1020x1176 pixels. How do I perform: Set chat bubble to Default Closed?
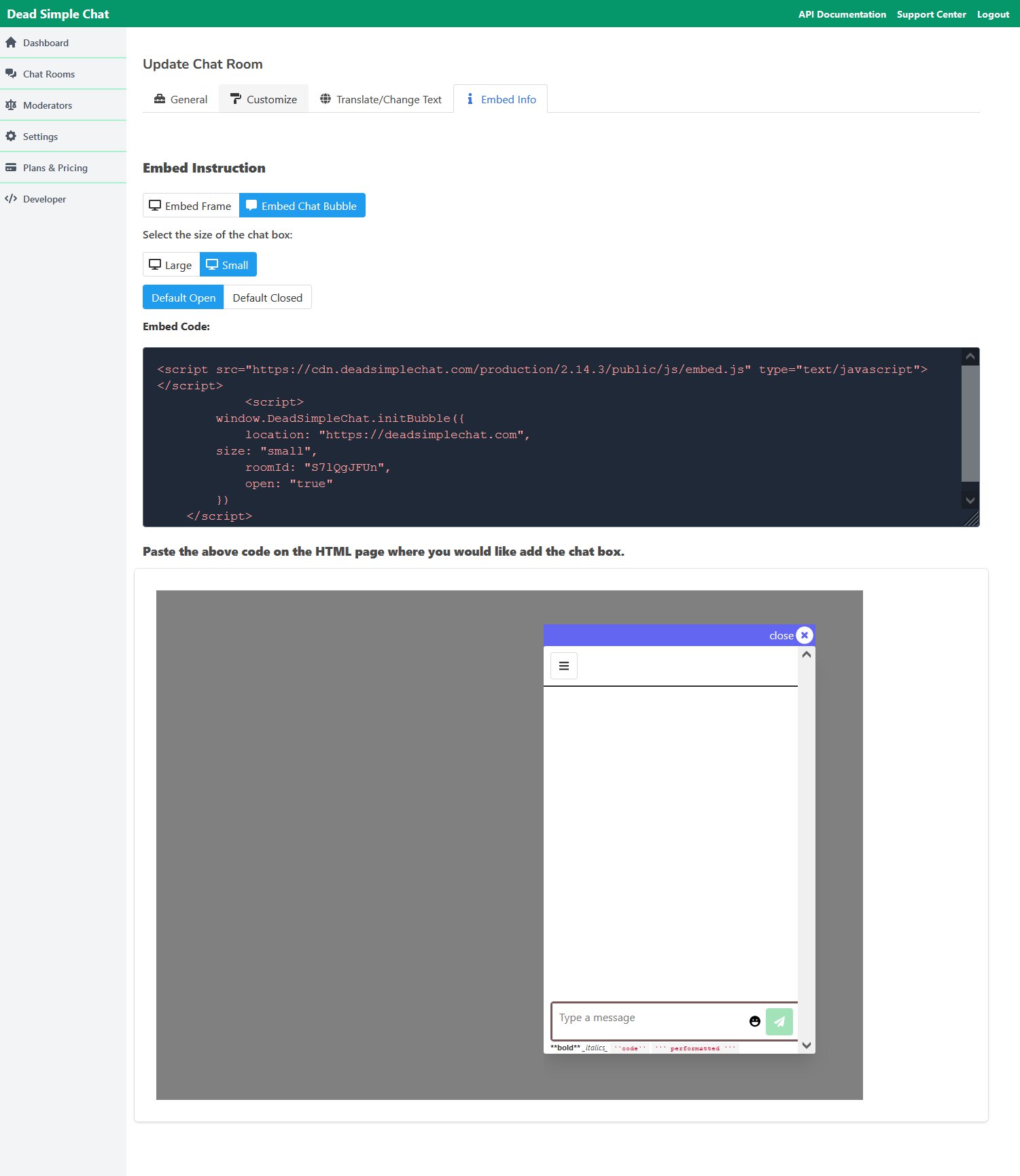click(268, 298)
